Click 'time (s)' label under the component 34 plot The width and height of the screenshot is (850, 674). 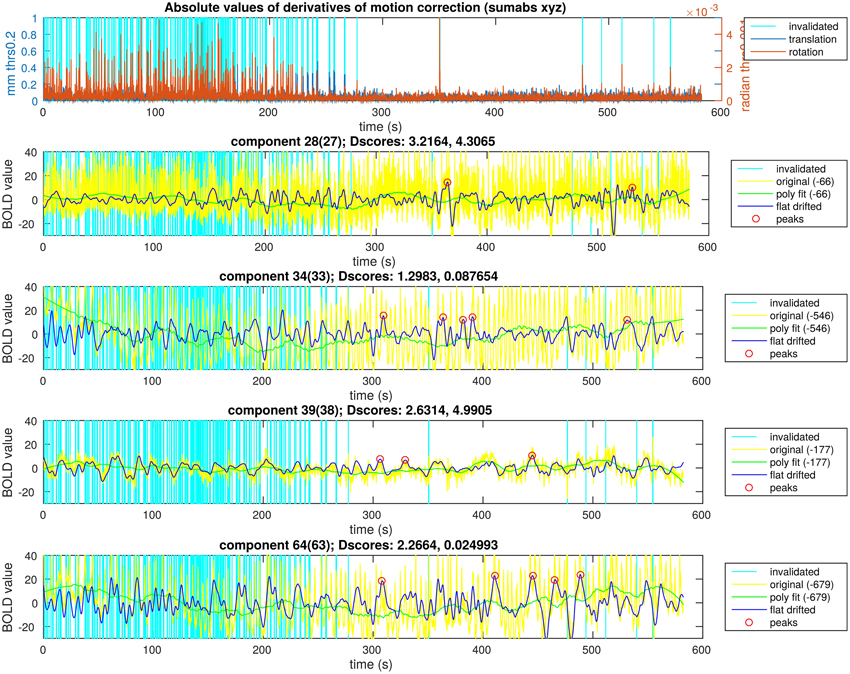coord(371,395)
